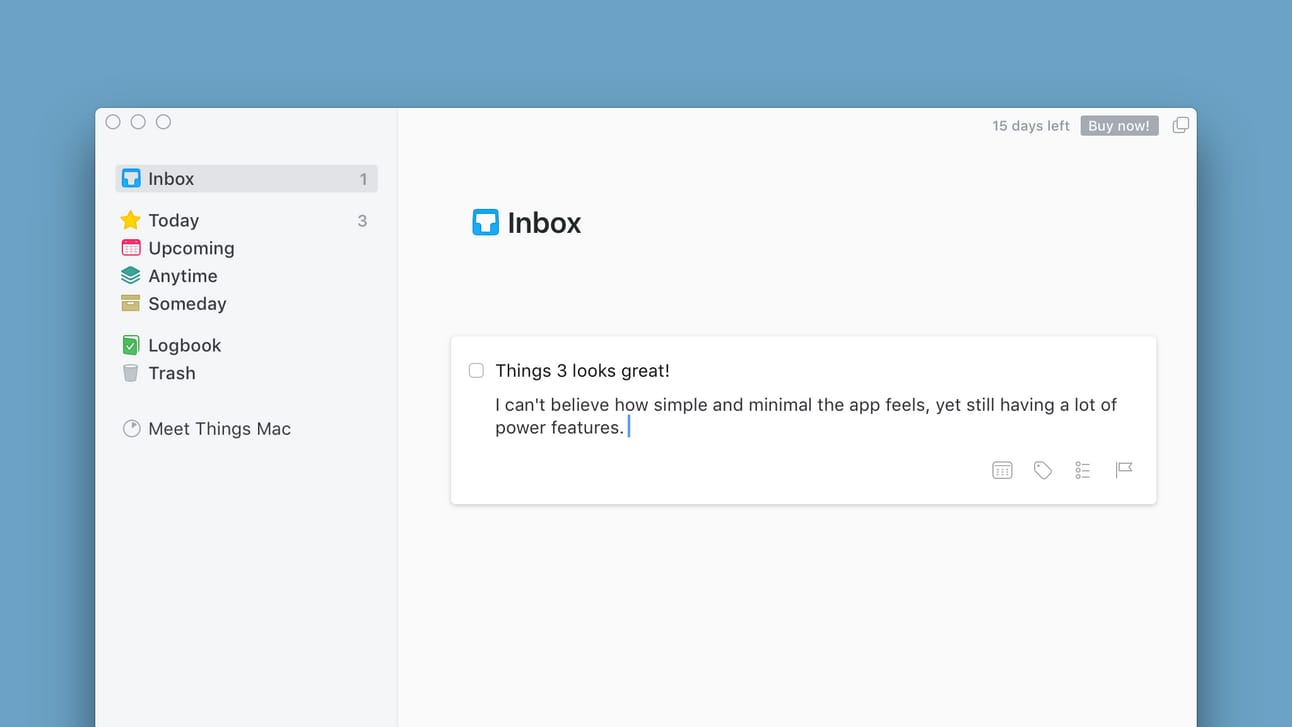1292x727 pixels.
Task: Check off 'Things 3 looks great!' to-do
Action: (476, 371)
